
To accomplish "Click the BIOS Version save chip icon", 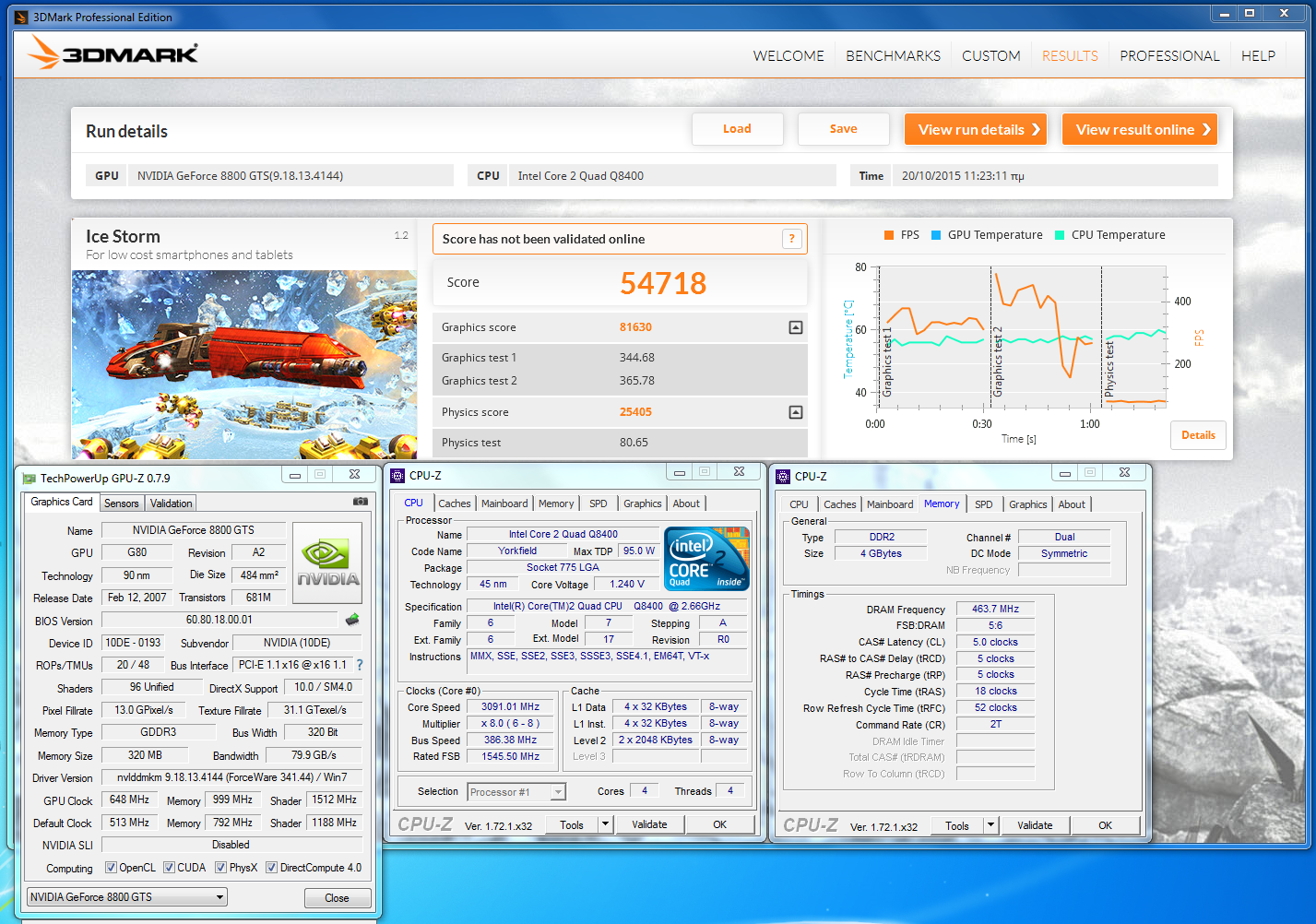I will tap(351, 620).
